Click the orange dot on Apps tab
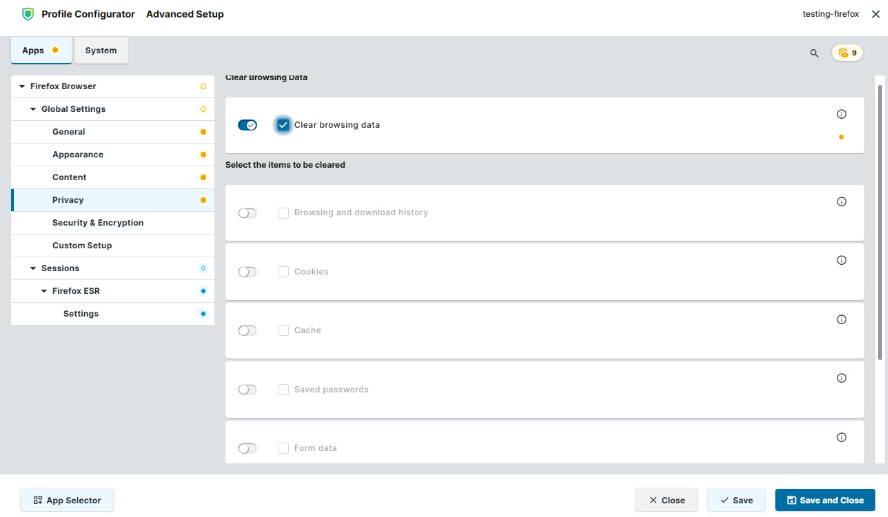888x517 pixels. (x=55, y=50)
